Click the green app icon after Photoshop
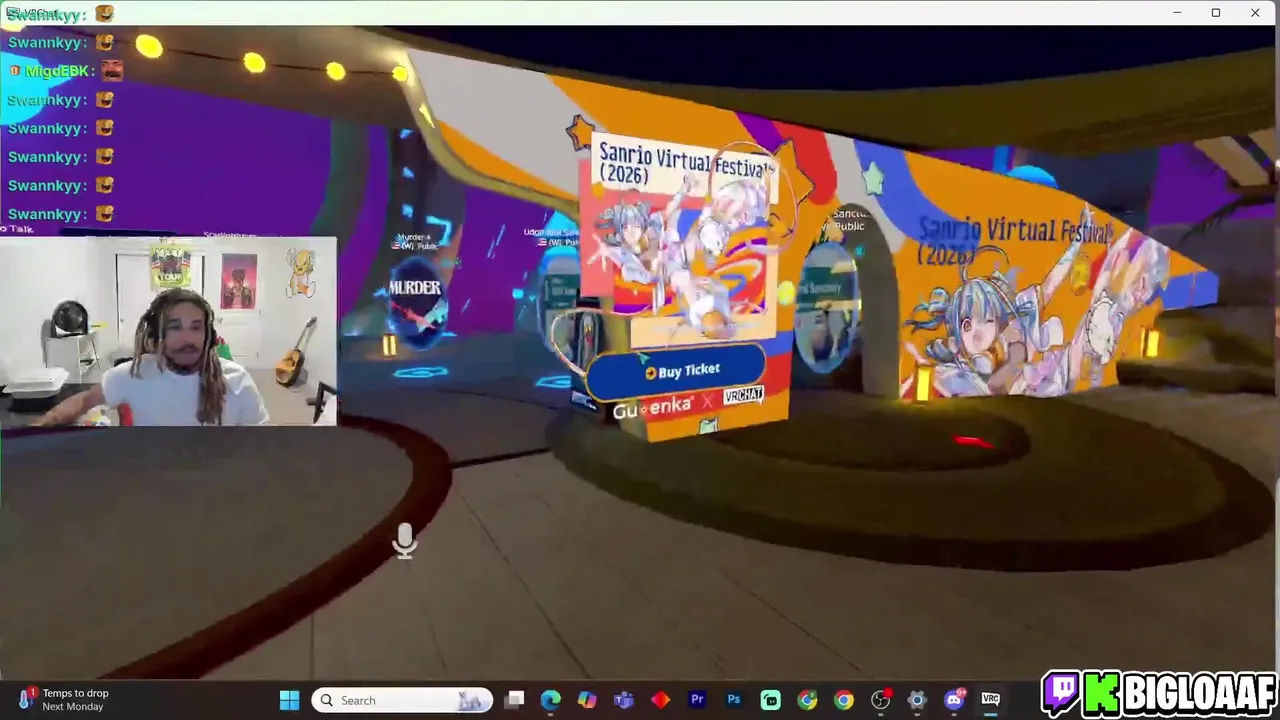The image size is (1280, 720). (770, 700)
